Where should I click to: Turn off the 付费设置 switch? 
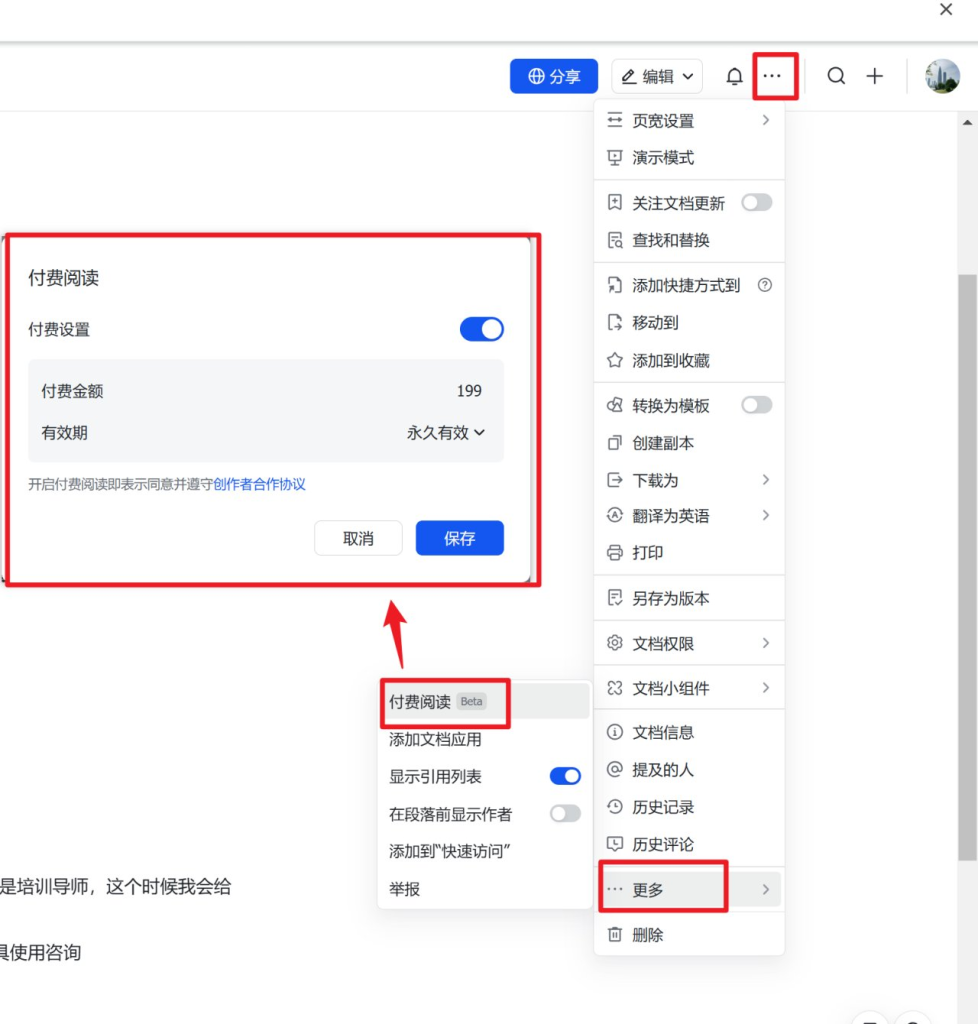[x=481, y=329]
